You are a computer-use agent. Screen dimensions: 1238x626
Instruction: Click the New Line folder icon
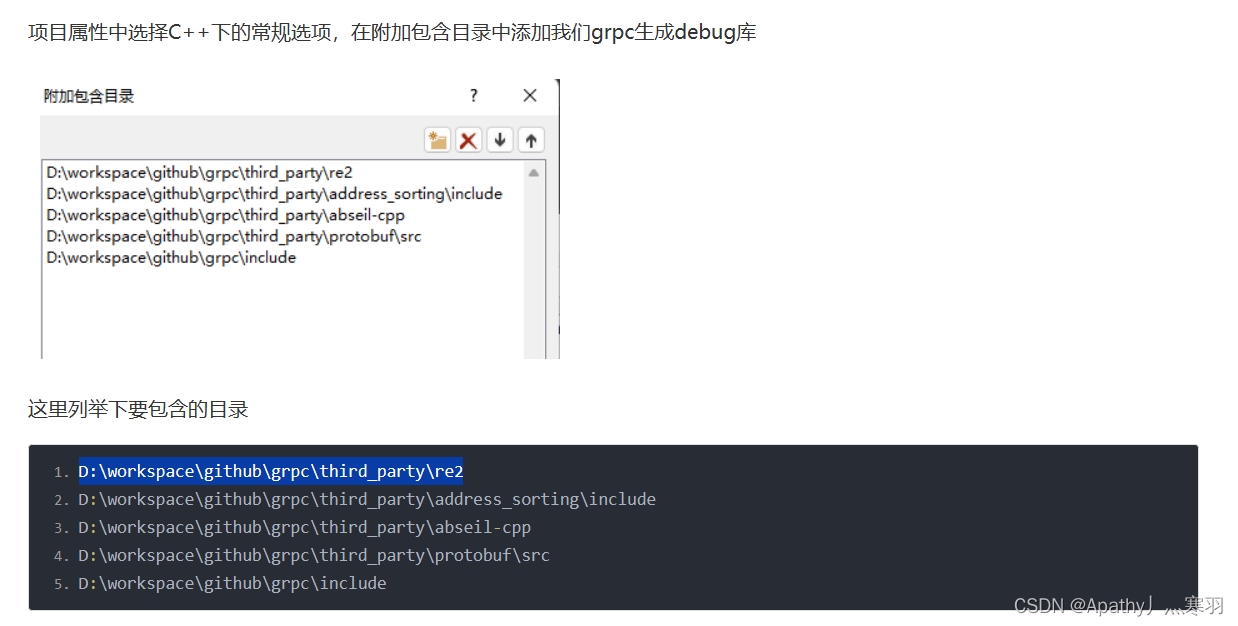tap(437, 139)
